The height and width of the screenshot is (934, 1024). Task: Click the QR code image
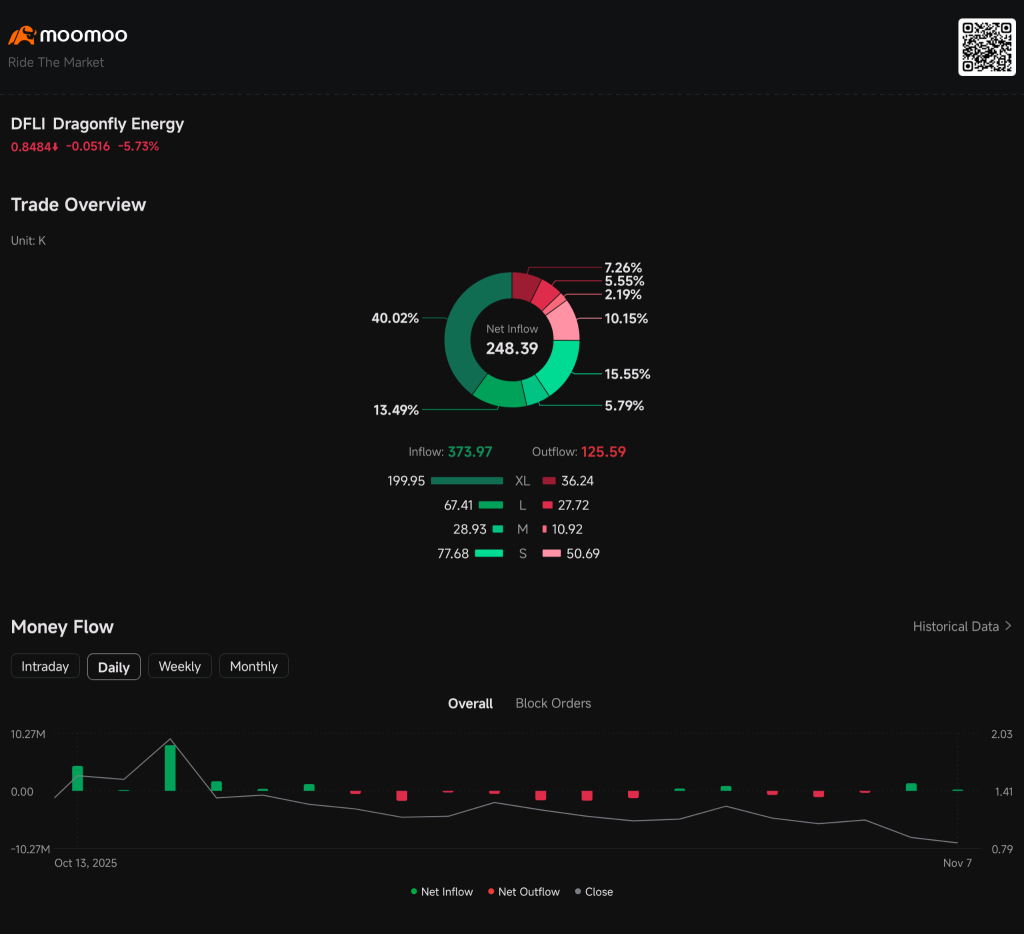coord(986,47)
